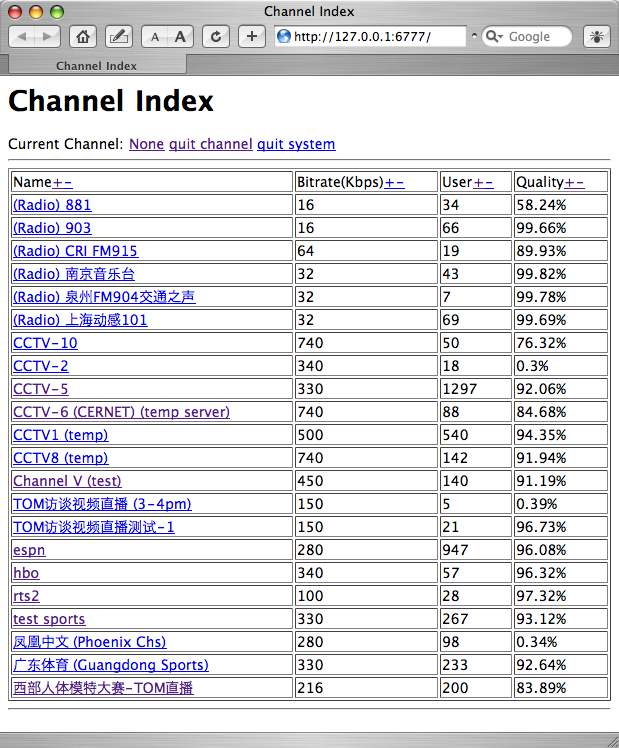Click the plus sort link beside Name
The width and height of the screenshot is (619, 748).
[x=57, y=182]
